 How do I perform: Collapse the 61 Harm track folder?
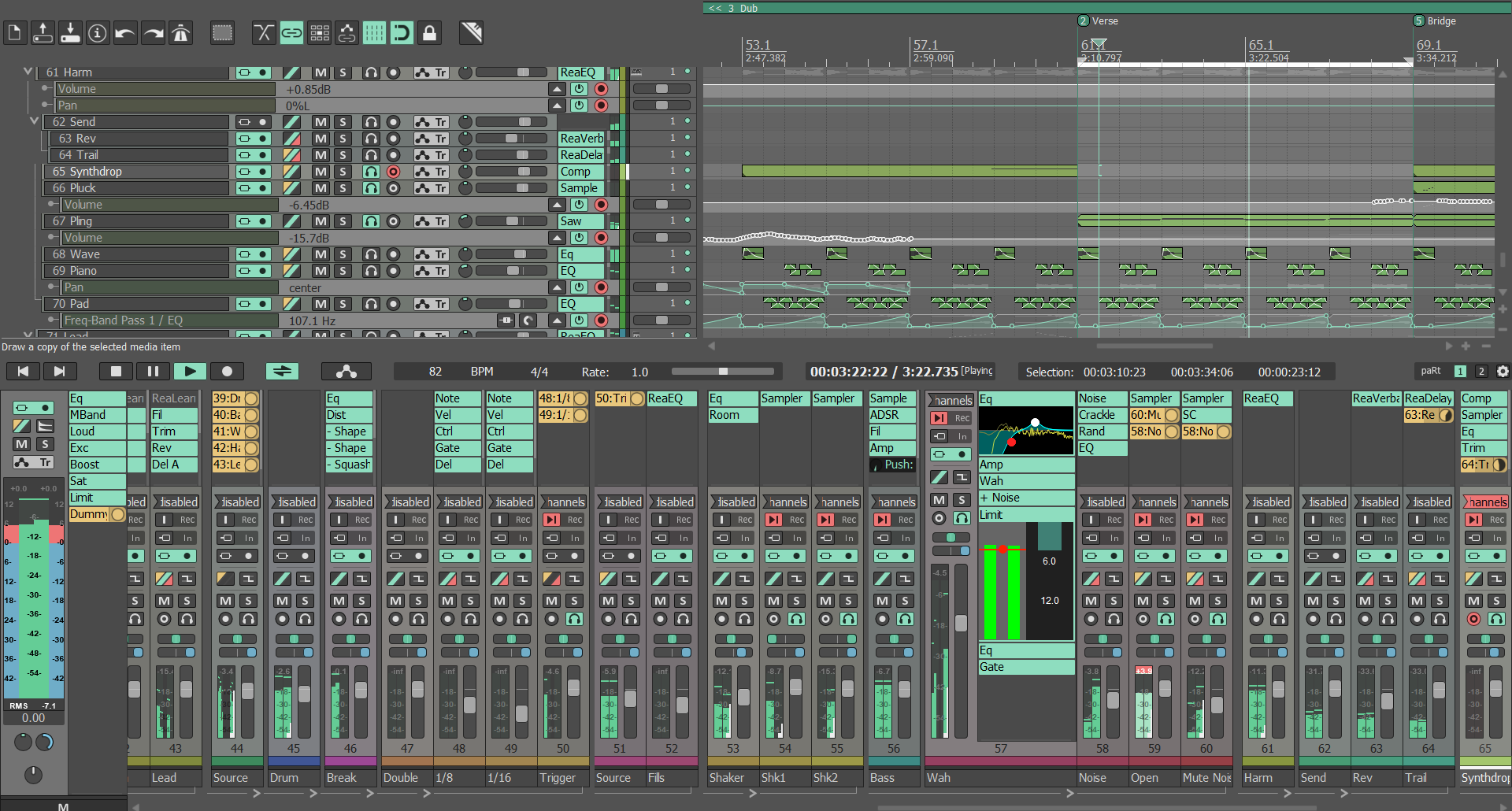pyautogui.click(x=28, y=72)
